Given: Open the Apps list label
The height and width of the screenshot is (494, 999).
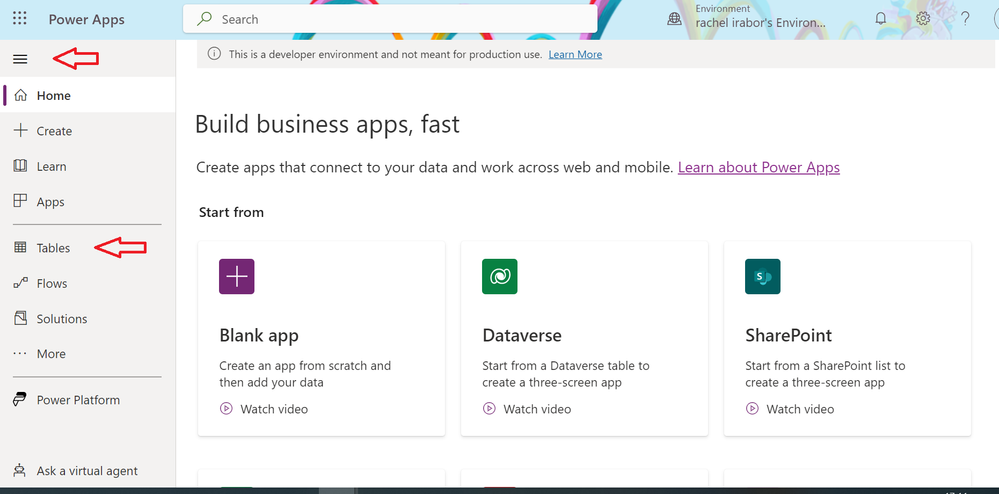Looking at the screenshot, I should pos(50,202).
